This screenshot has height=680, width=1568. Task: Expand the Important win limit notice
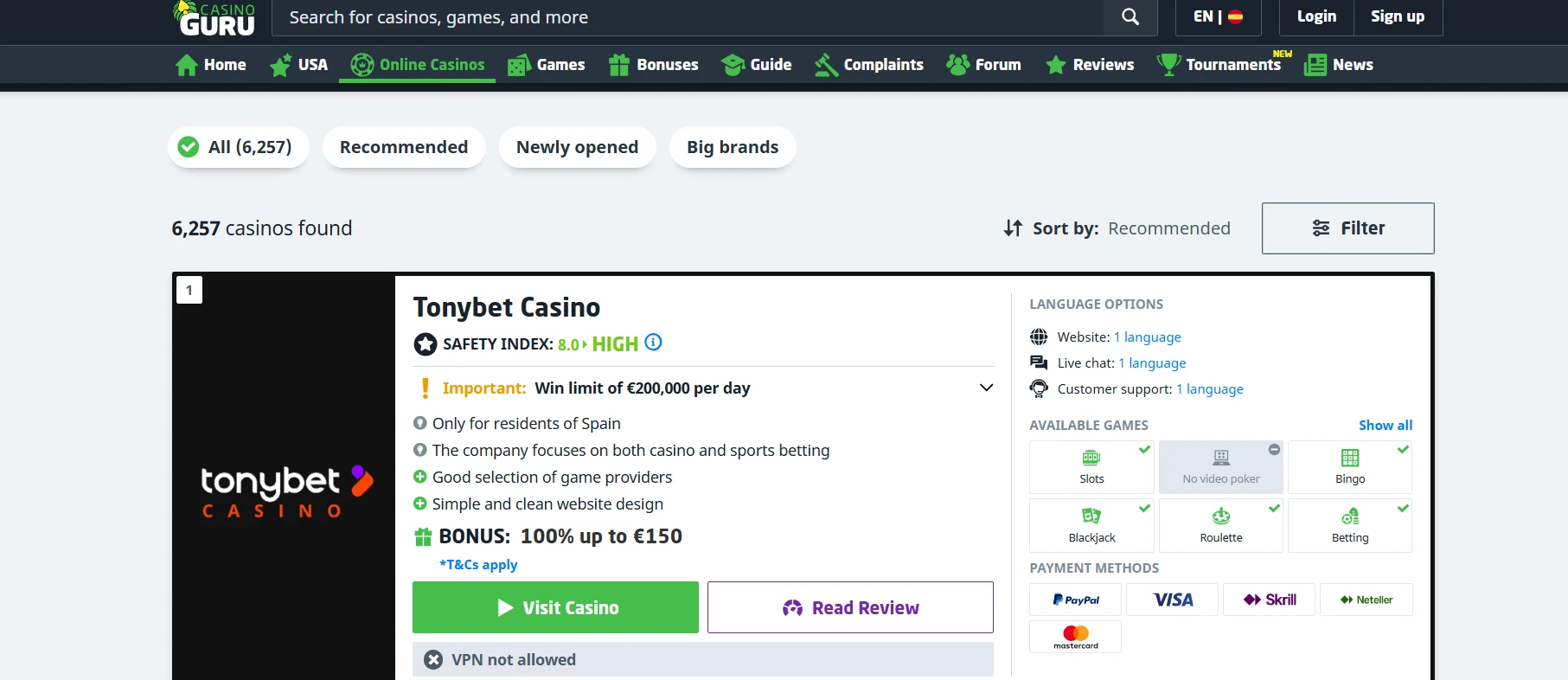pos(986,388)
